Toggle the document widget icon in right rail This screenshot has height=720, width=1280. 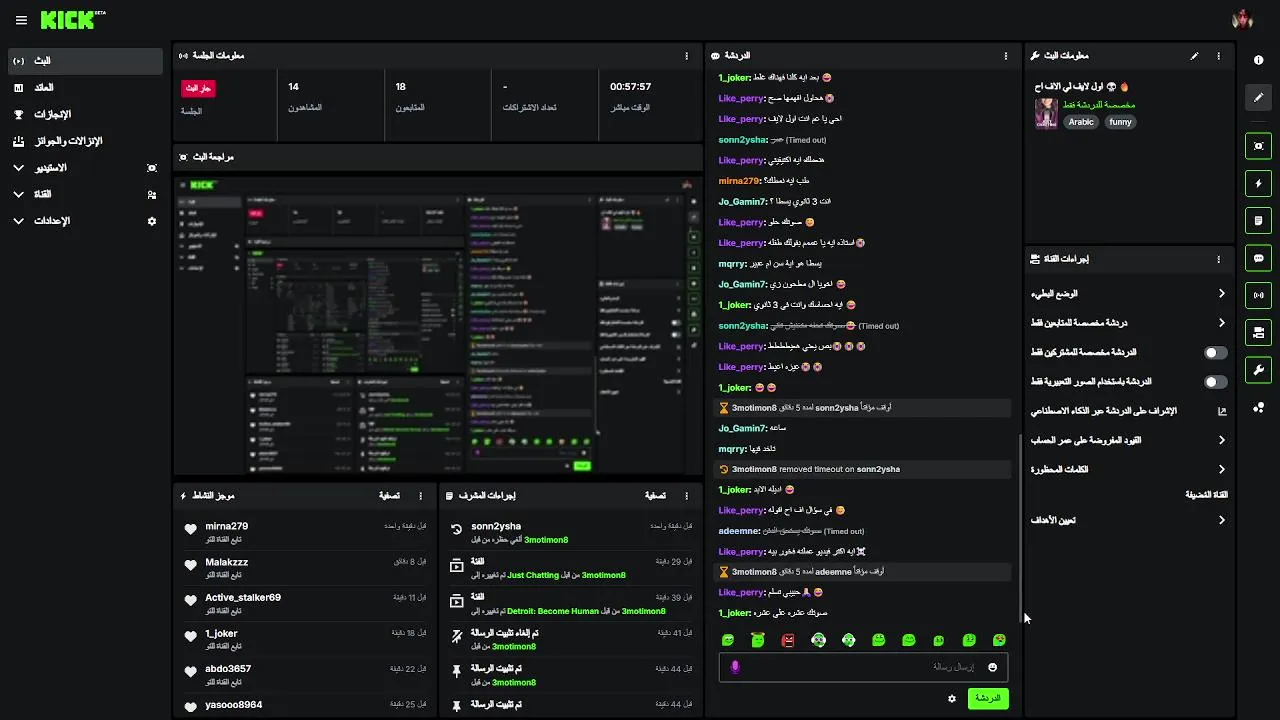coord(1258,220)
